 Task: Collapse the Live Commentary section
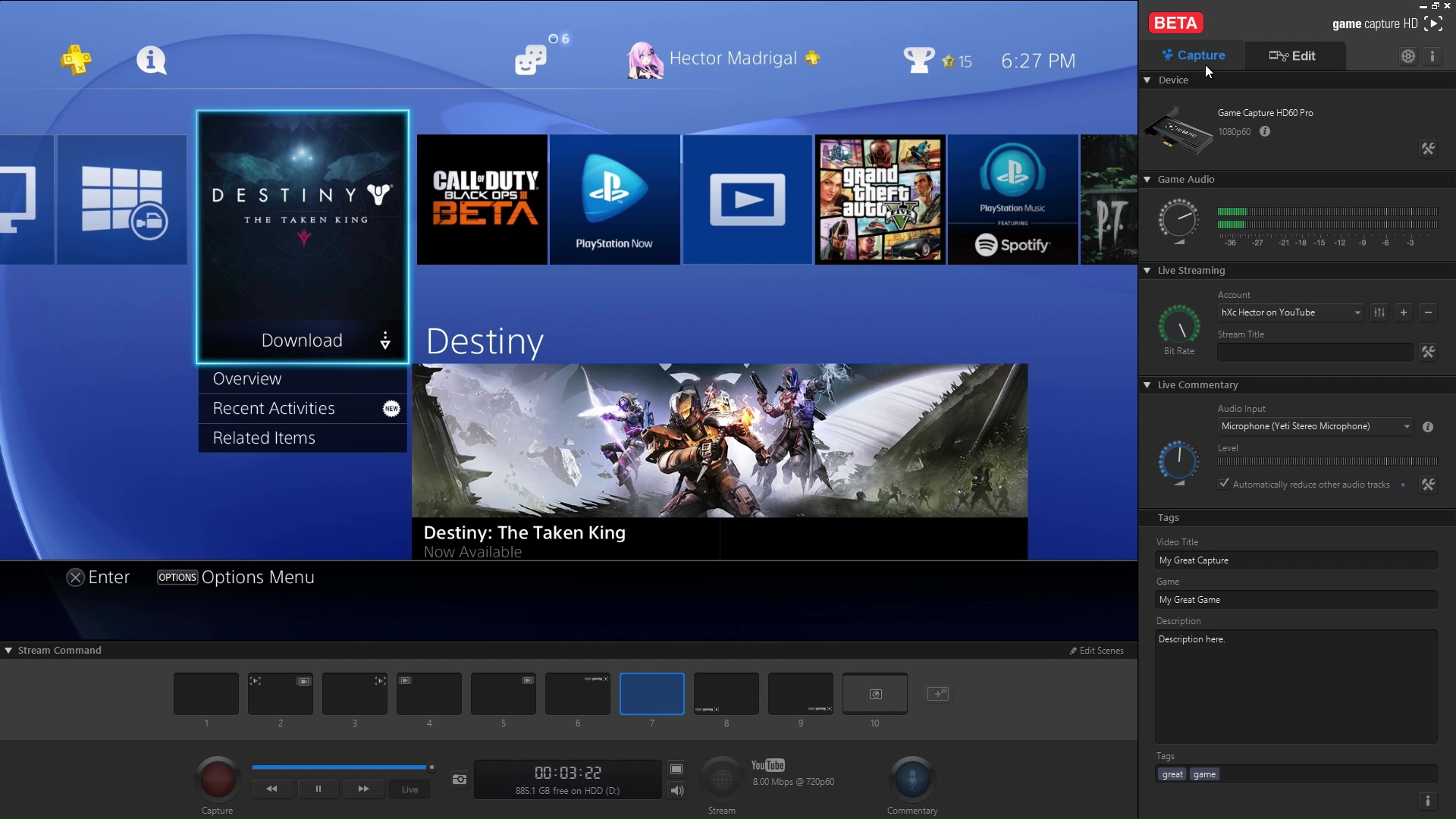[x=1147, y=384]
